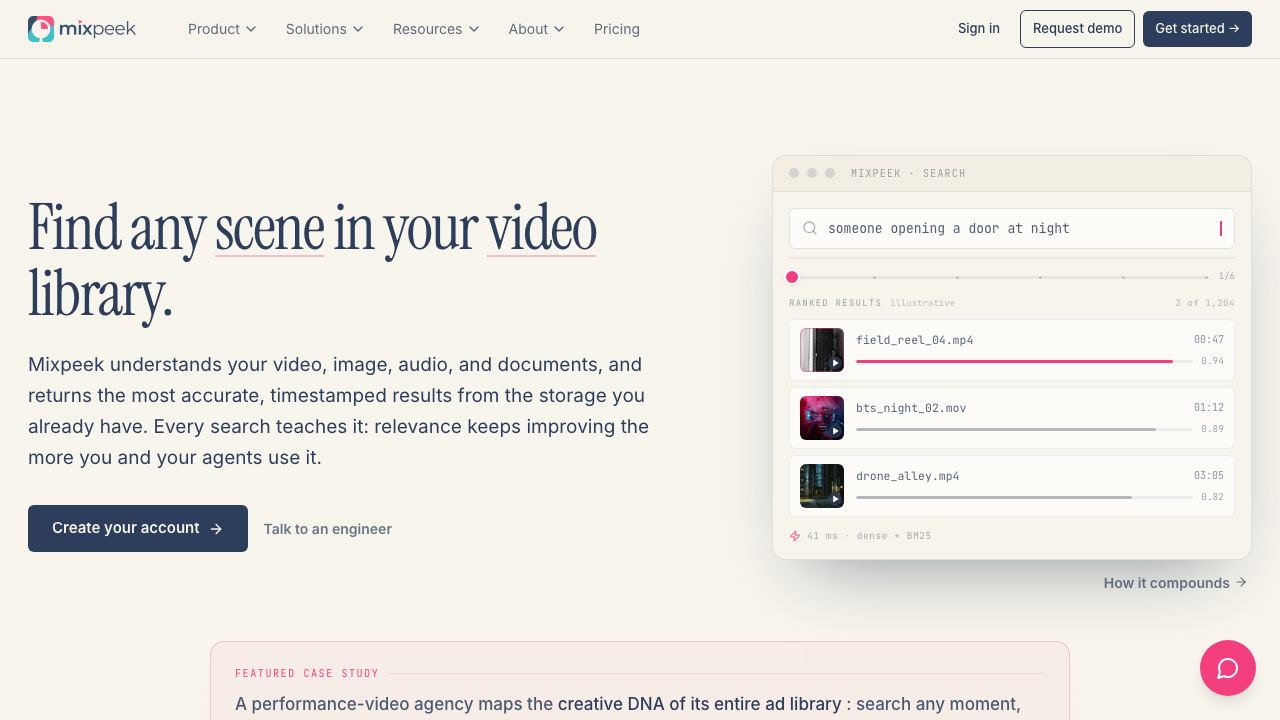Open the chat bubble widget
This screenshot has width=1280, height=720.
point(1228,668)
